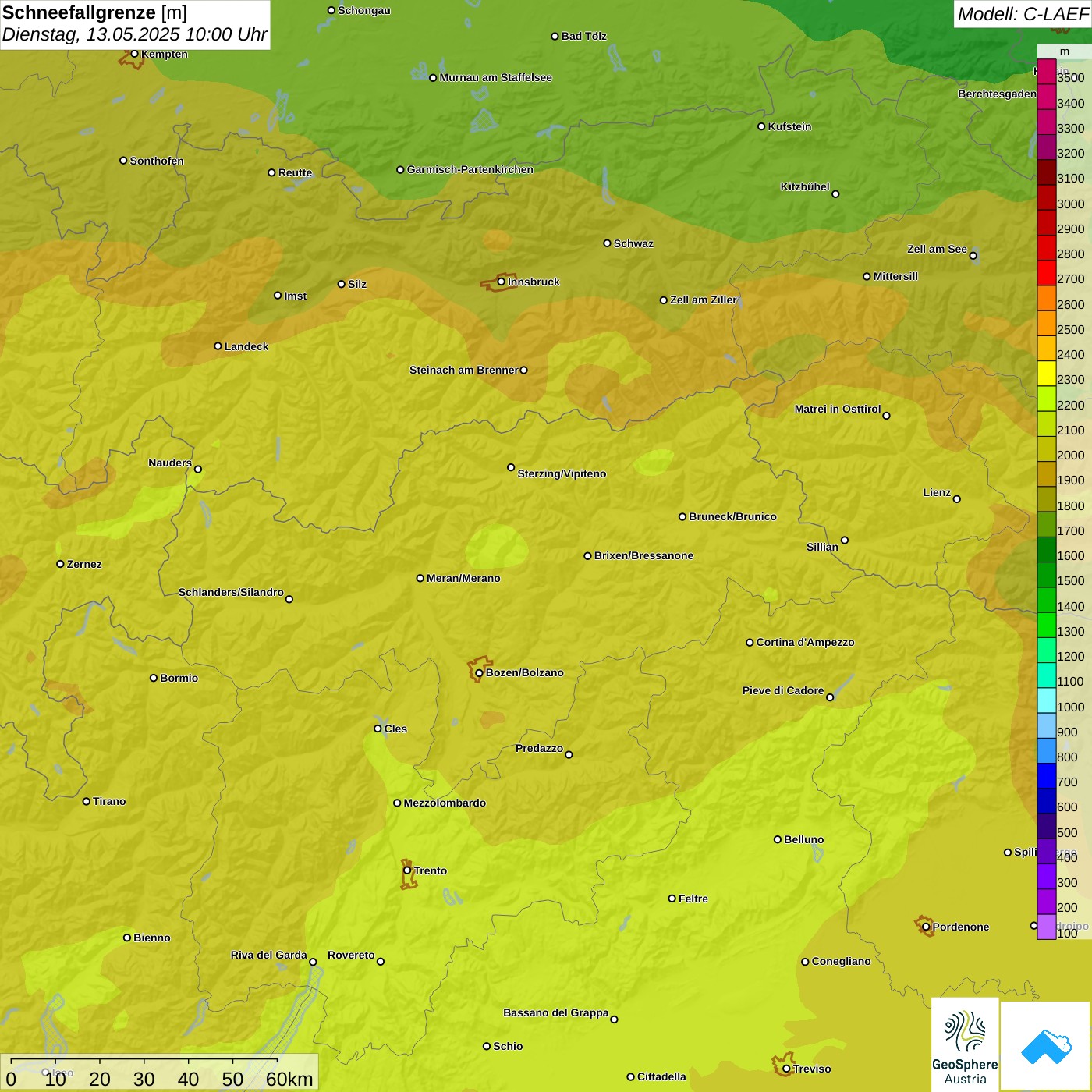Select the Sterzing/Vipiteno marker dot

click(511, 467)
